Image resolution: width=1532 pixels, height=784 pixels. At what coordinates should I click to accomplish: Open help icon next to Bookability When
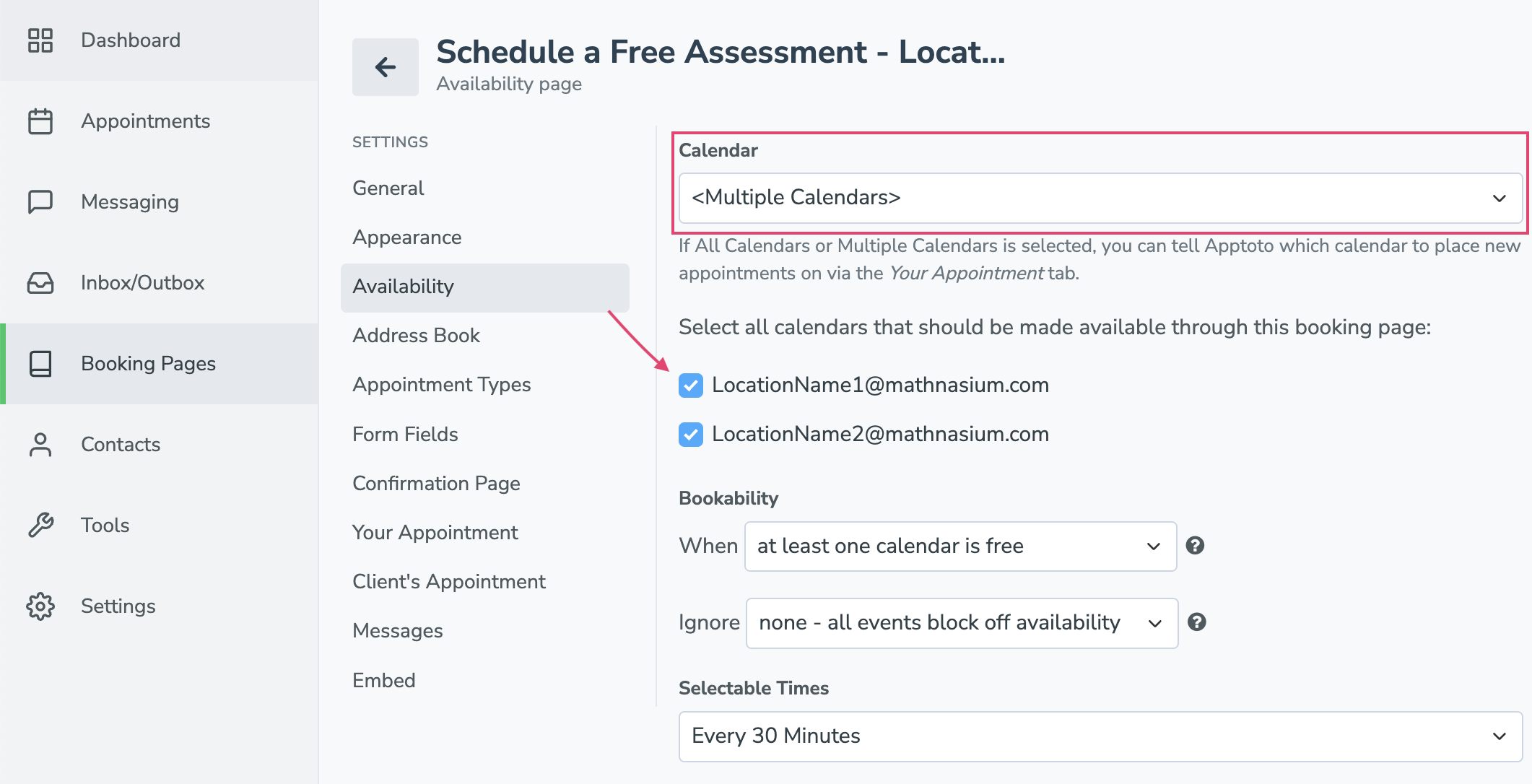click(x=1196, y=546)
